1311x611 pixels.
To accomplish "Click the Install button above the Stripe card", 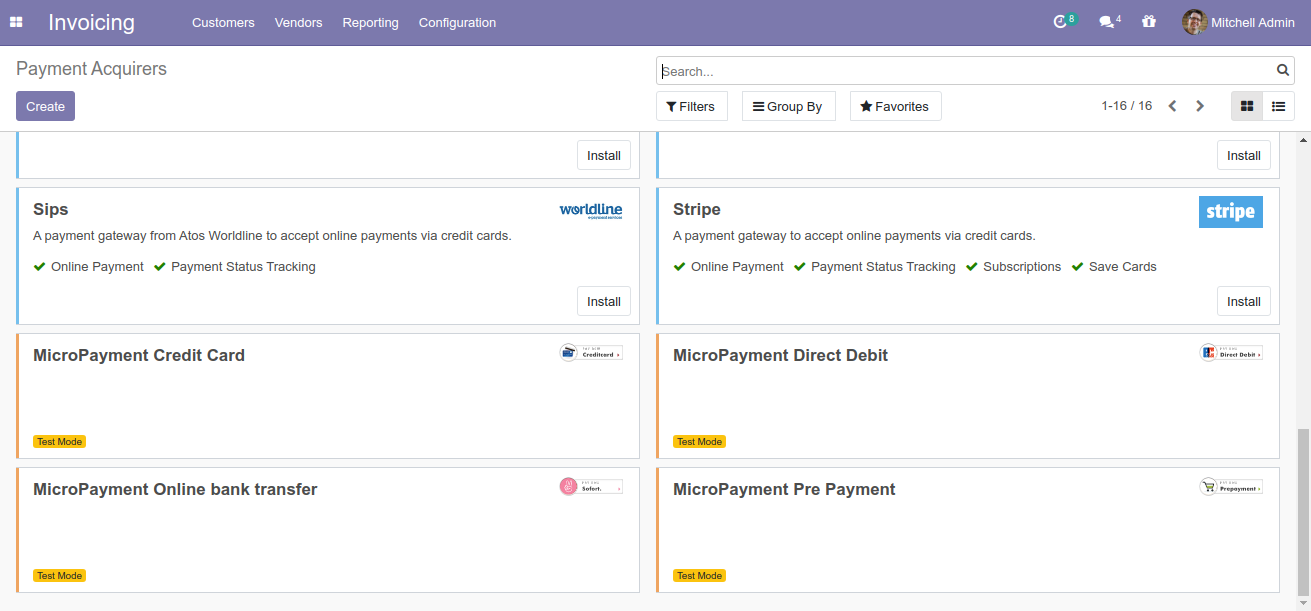I will point(1244,155).
